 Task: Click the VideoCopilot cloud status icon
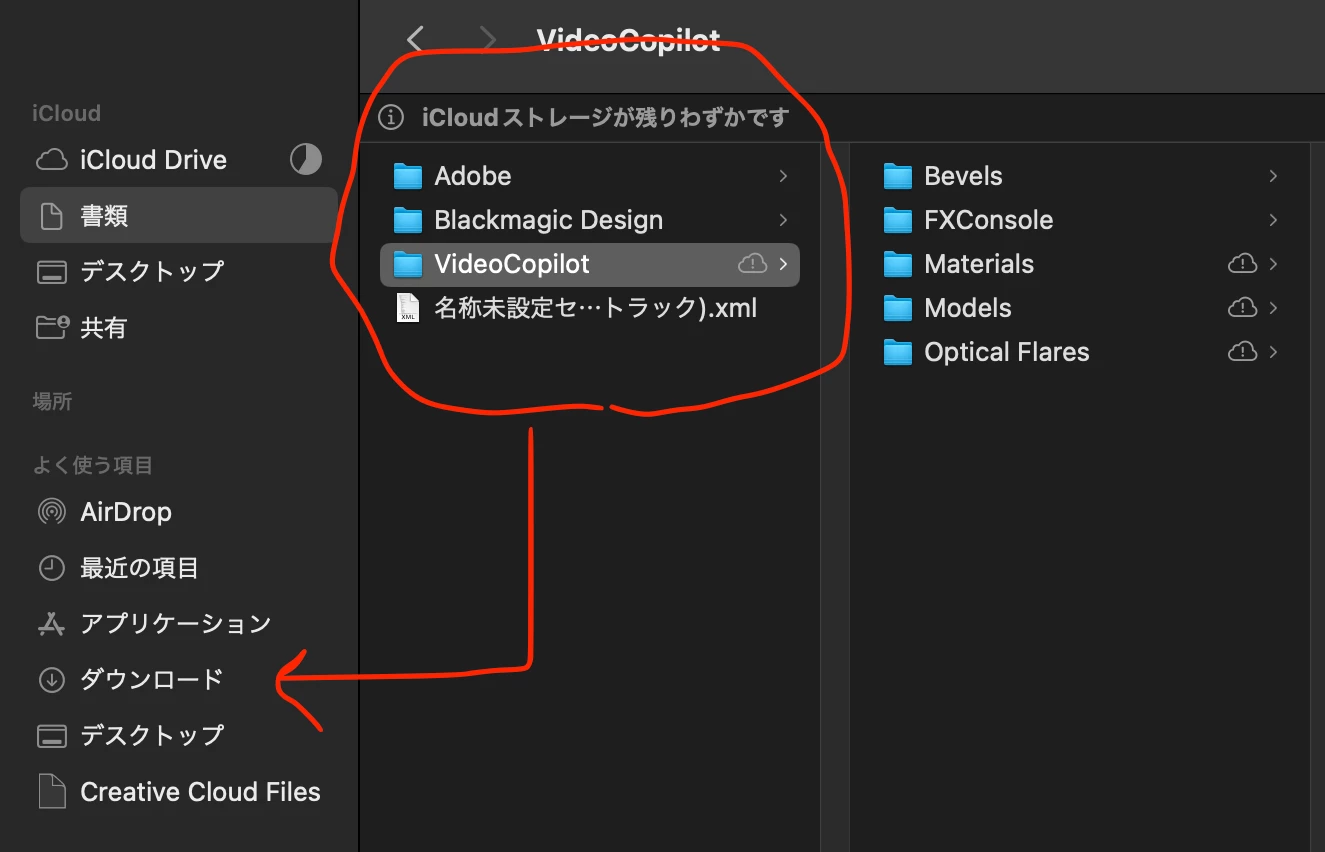(x=752, y=264)
